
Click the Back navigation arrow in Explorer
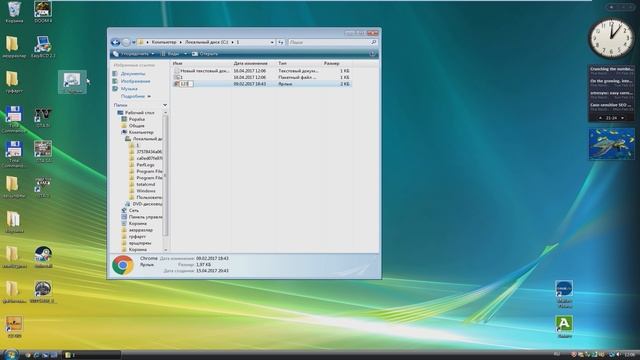tap(116, 42)
